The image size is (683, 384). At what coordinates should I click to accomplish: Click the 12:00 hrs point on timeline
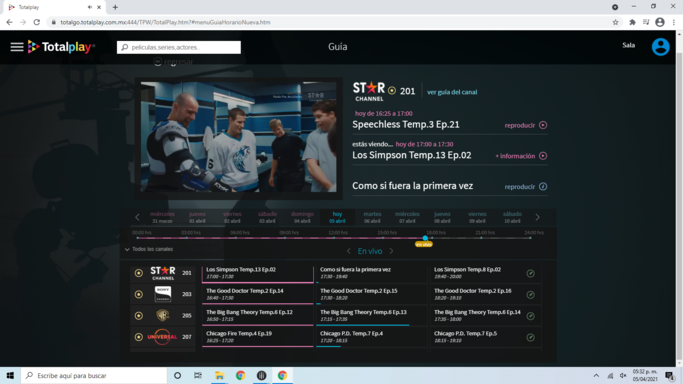[x=334, y=238]
